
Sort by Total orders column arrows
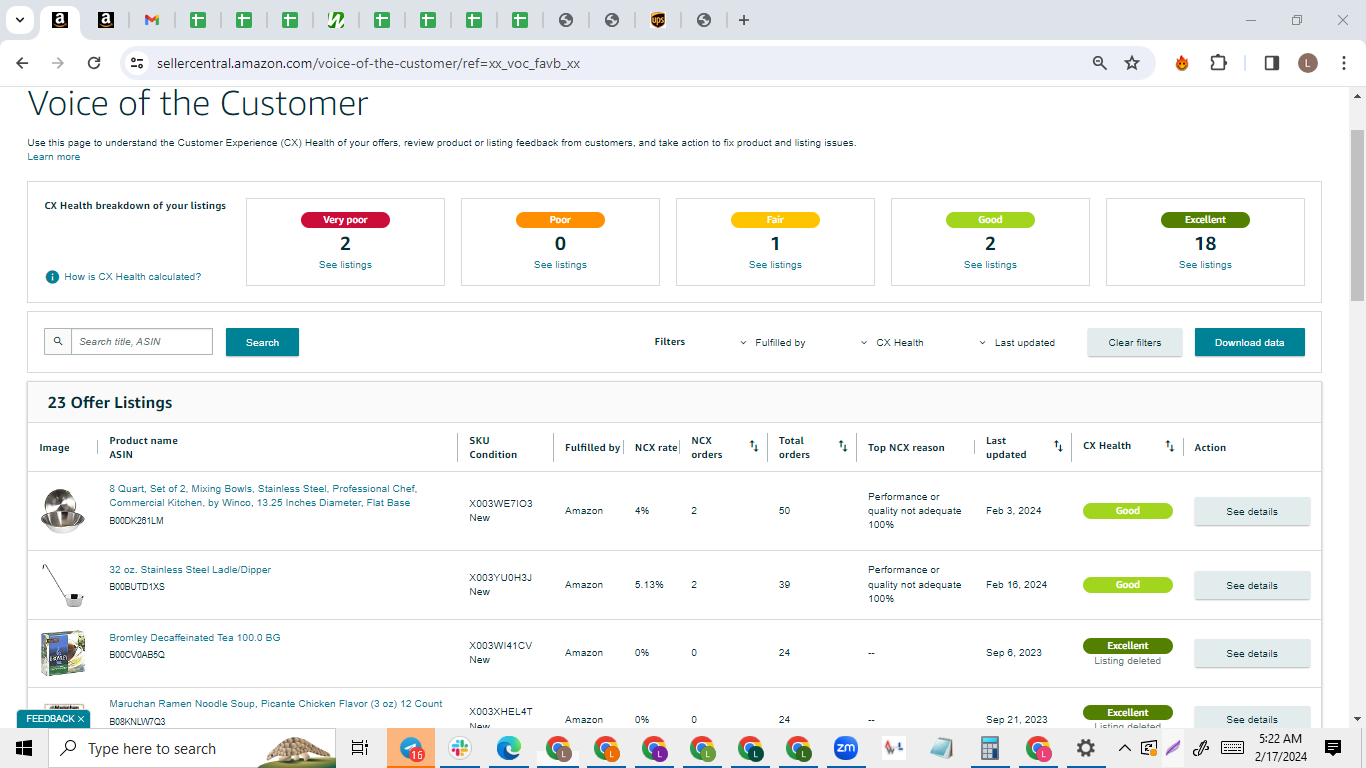tap(843, 446)
